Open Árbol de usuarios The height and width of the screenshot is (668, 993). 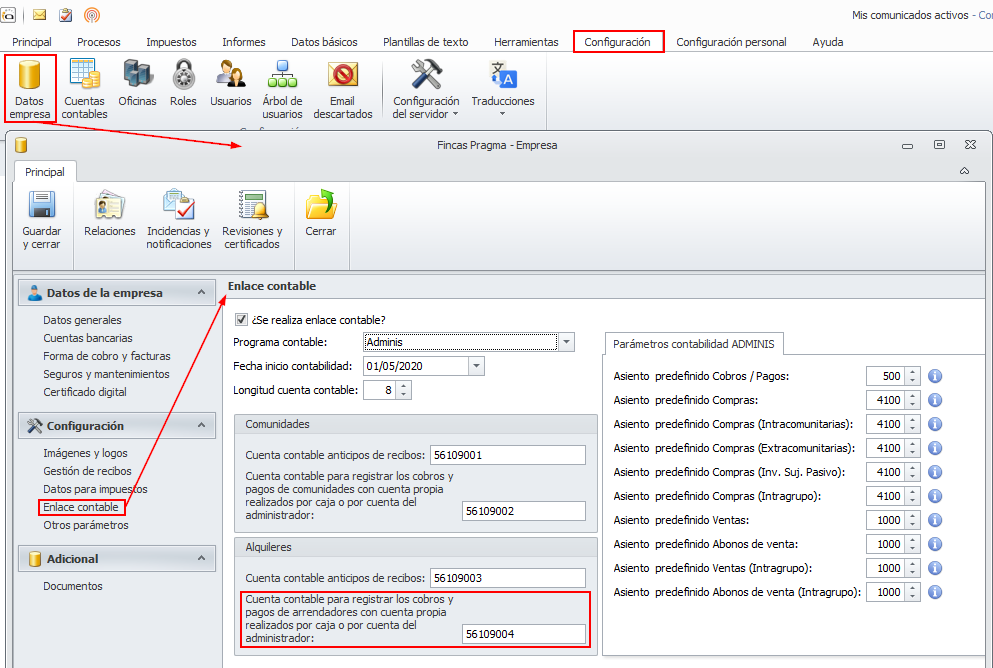pyautogui.click(x=282, y=89)
